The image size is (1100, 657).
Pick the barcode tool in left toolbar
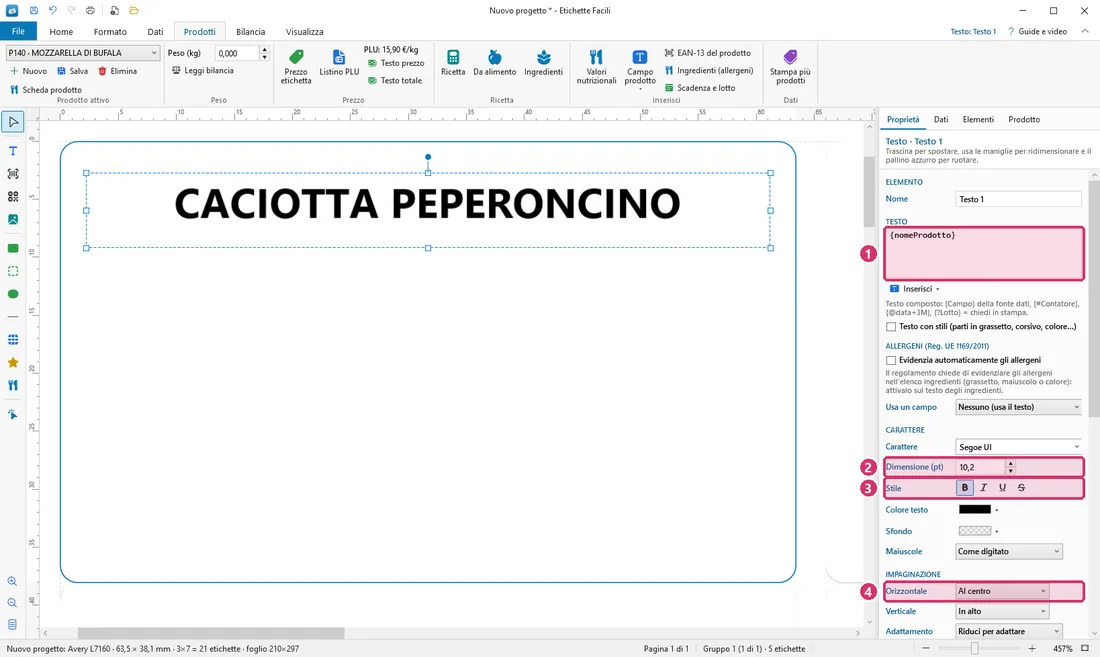[13, 174]
